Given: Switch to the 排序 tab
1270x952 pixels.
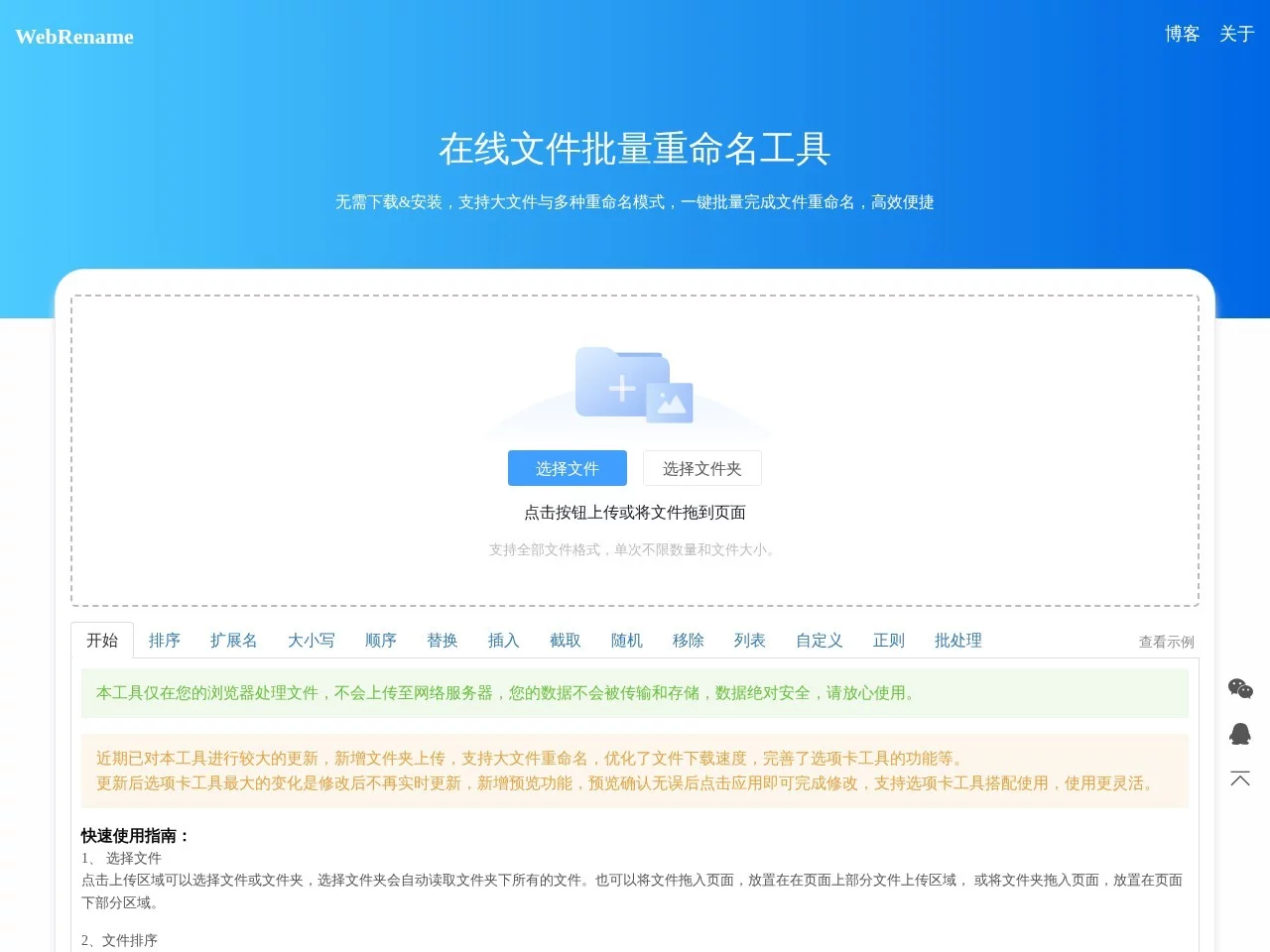Looking at the screenshot, I should tap(165, 641).
